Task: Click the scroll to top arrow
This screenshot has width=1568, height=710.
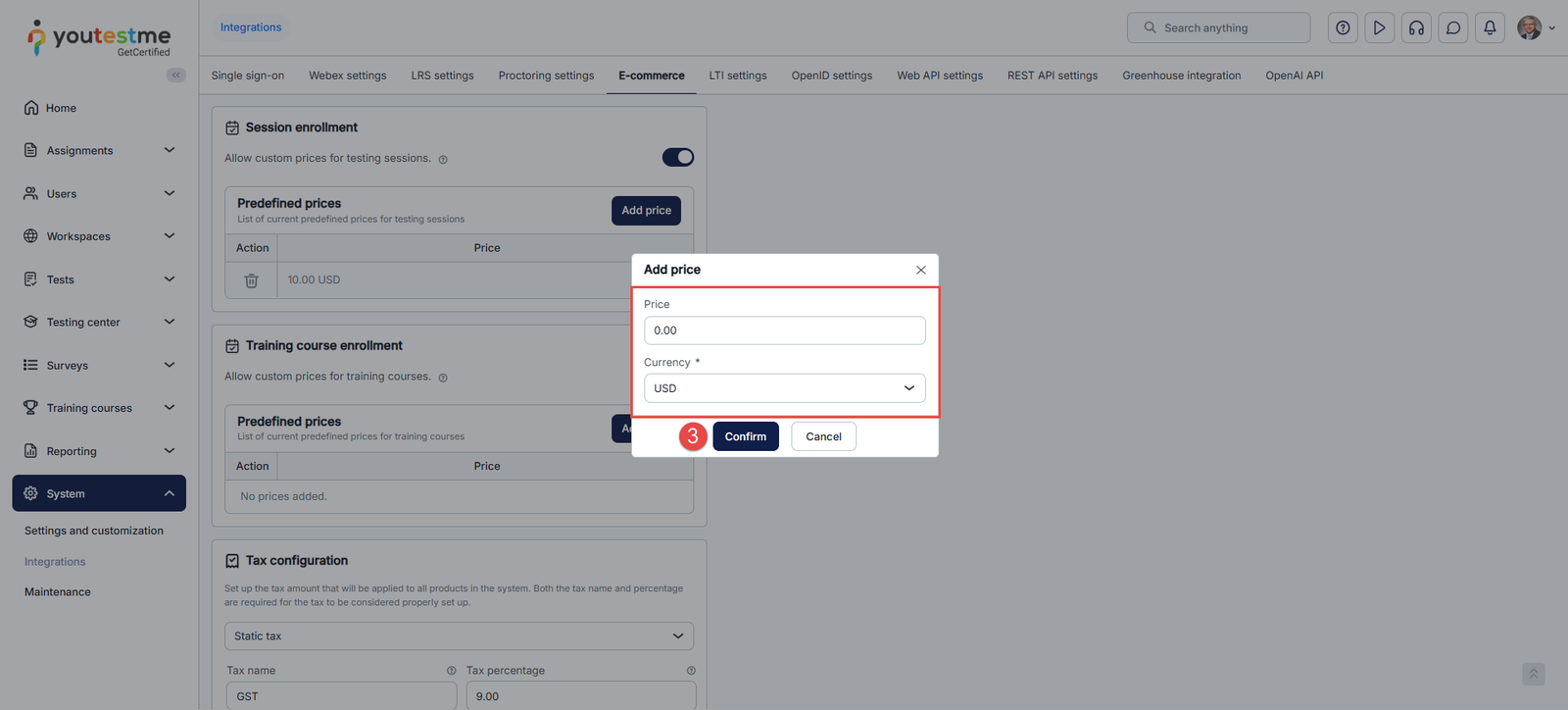Action: (1534, 674)
